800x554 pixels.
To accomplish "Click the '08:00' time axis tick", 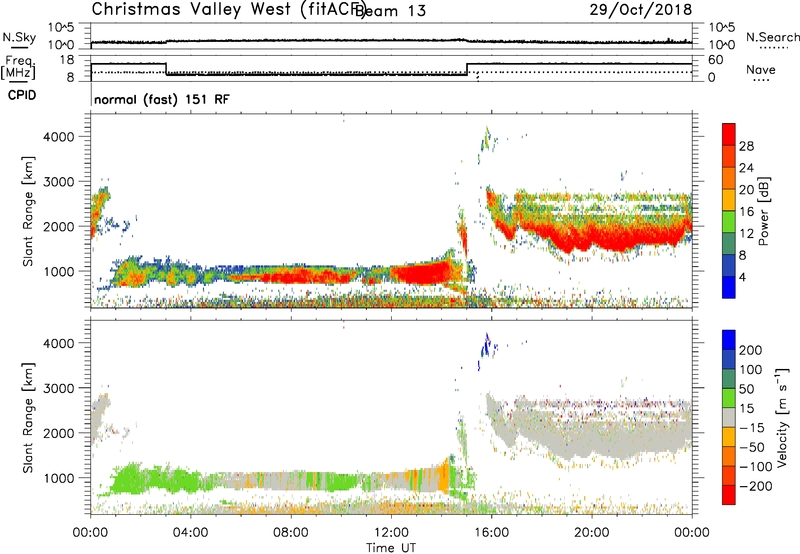I will point(291,533).
